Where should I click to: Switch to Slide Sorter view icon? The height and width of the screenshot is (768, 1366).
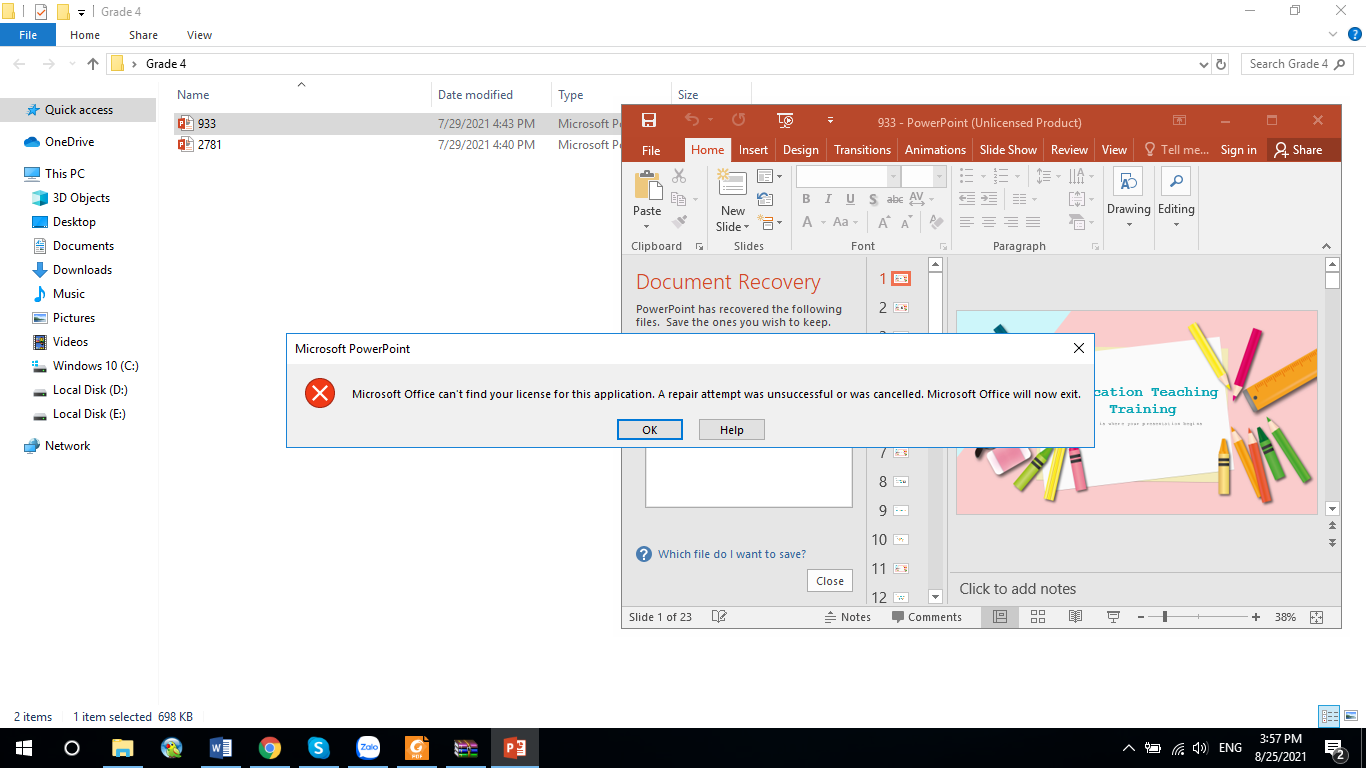[1037, 617]
